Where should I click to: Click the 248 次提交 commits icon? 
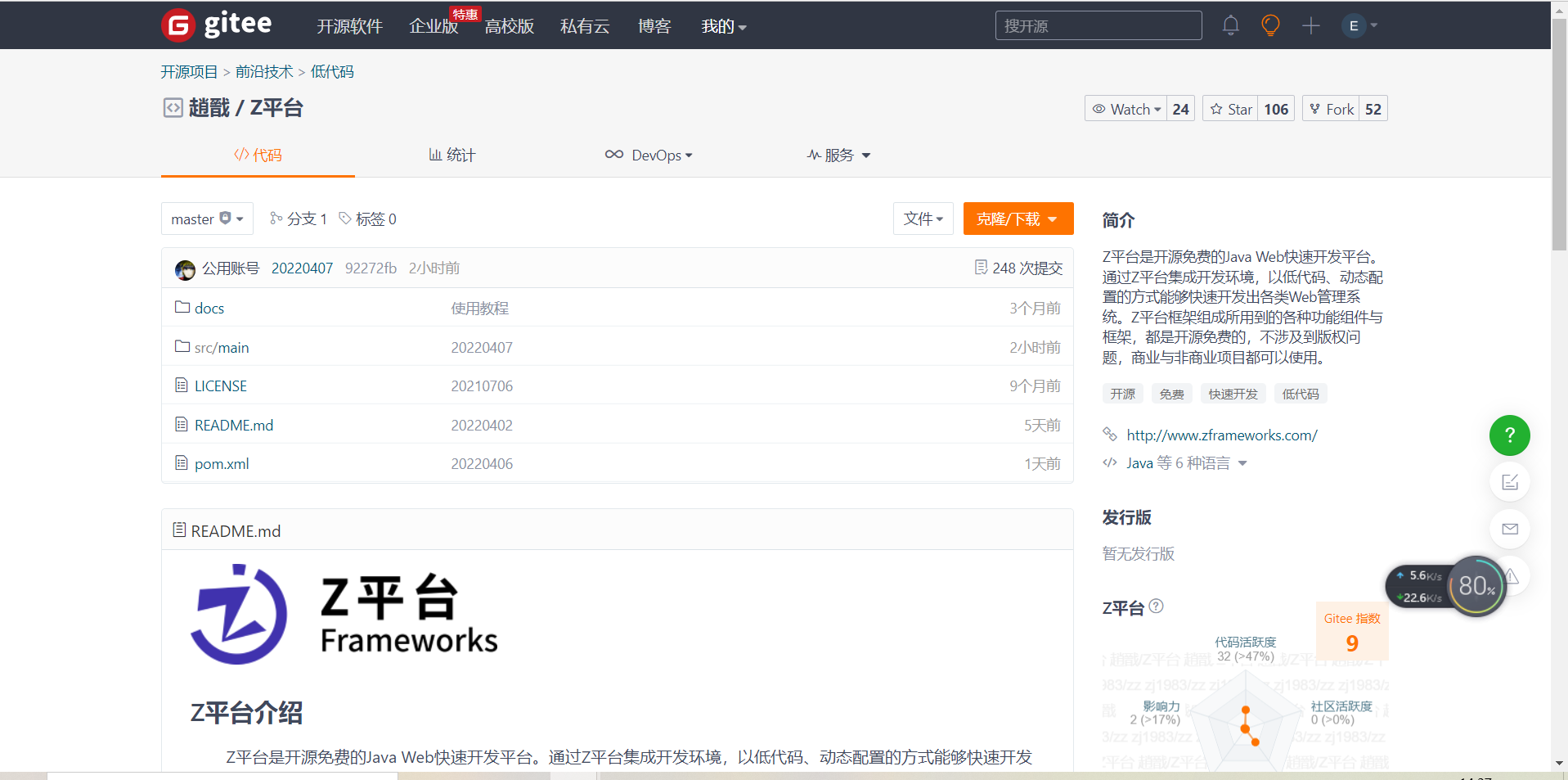pyautogui.click(x=981, y=268)
